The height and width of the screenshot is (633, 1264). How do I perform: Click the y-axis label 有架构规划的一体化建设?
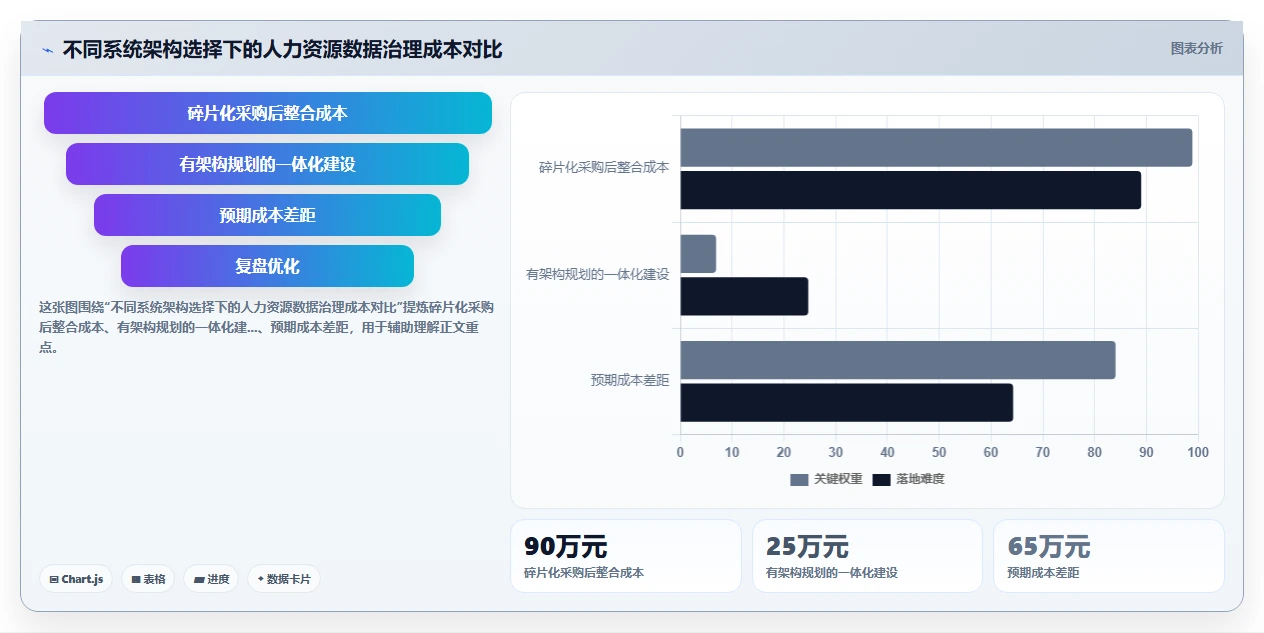598,274
